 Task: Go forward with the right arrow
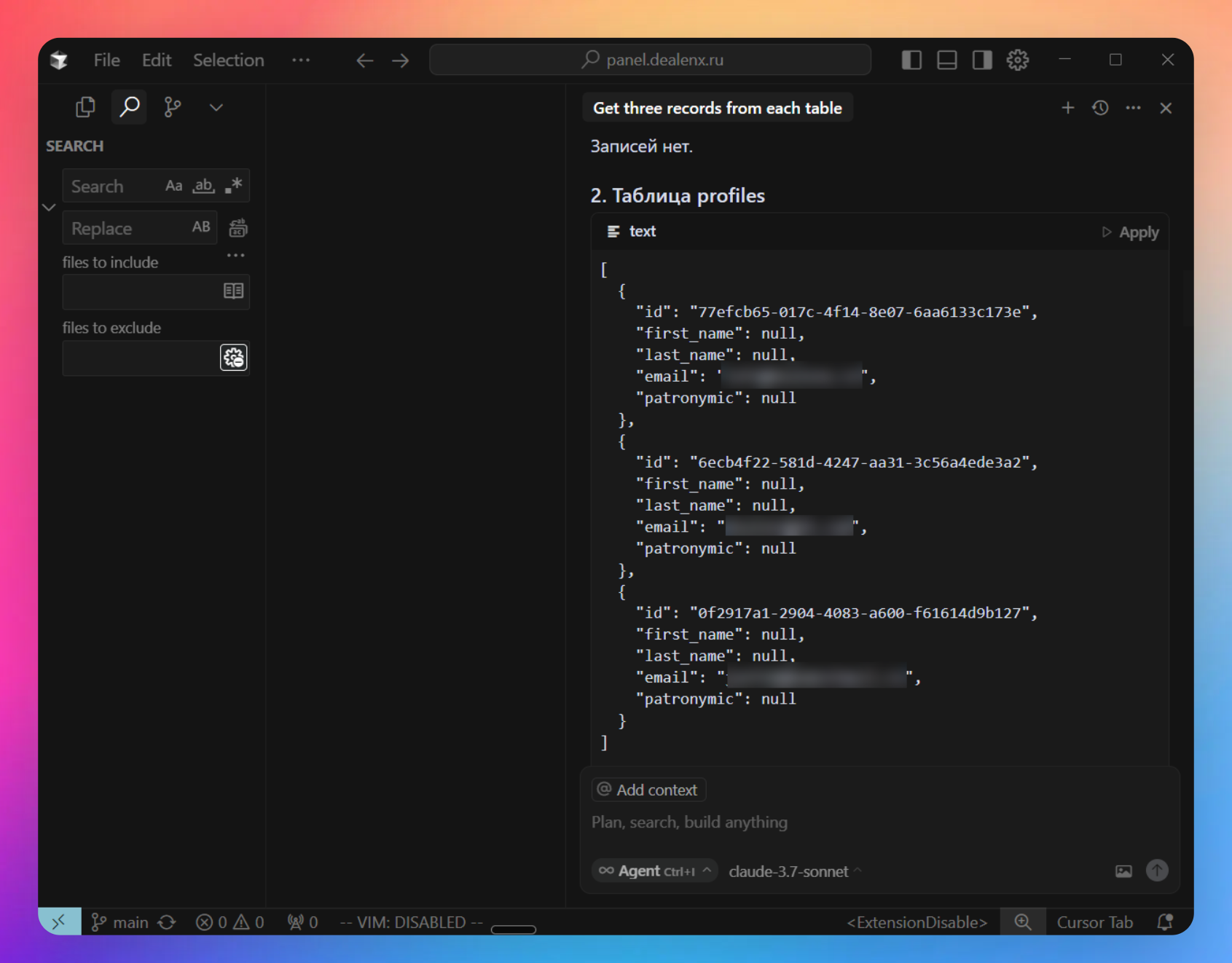click(x=401, y=60)
